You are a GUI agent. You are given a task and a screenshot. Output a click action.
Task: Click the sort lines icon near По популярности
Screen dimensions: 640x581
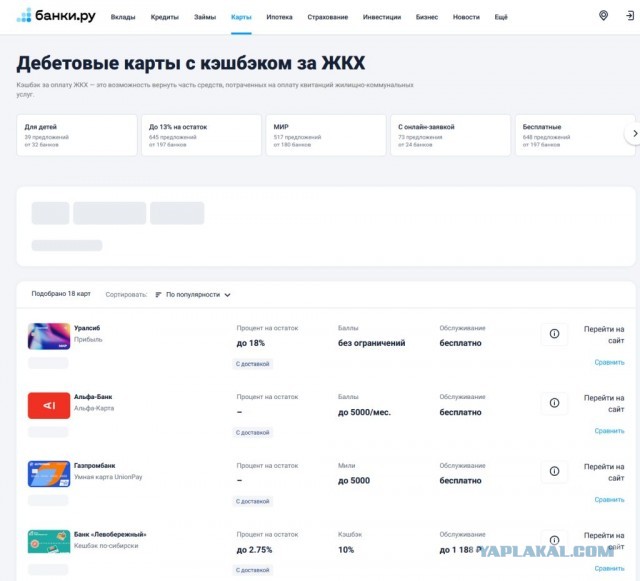pyautogui.click(x=158, y=294)
